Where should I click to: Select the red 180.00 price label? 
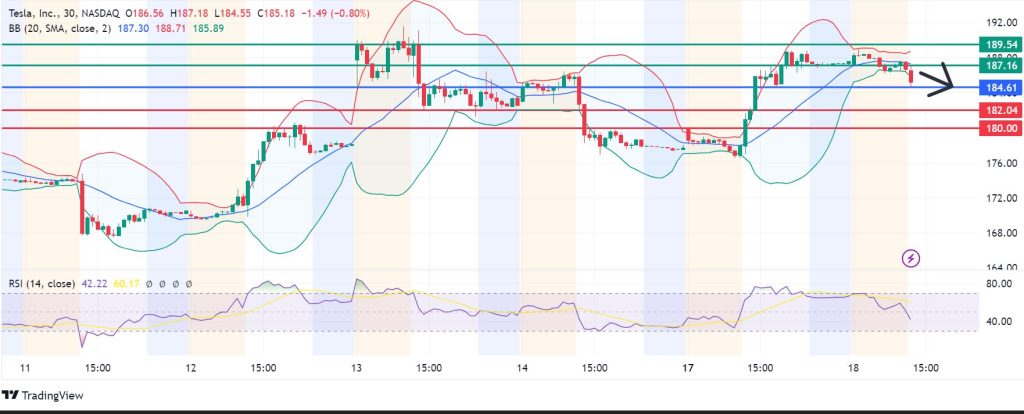(1000, 129)
